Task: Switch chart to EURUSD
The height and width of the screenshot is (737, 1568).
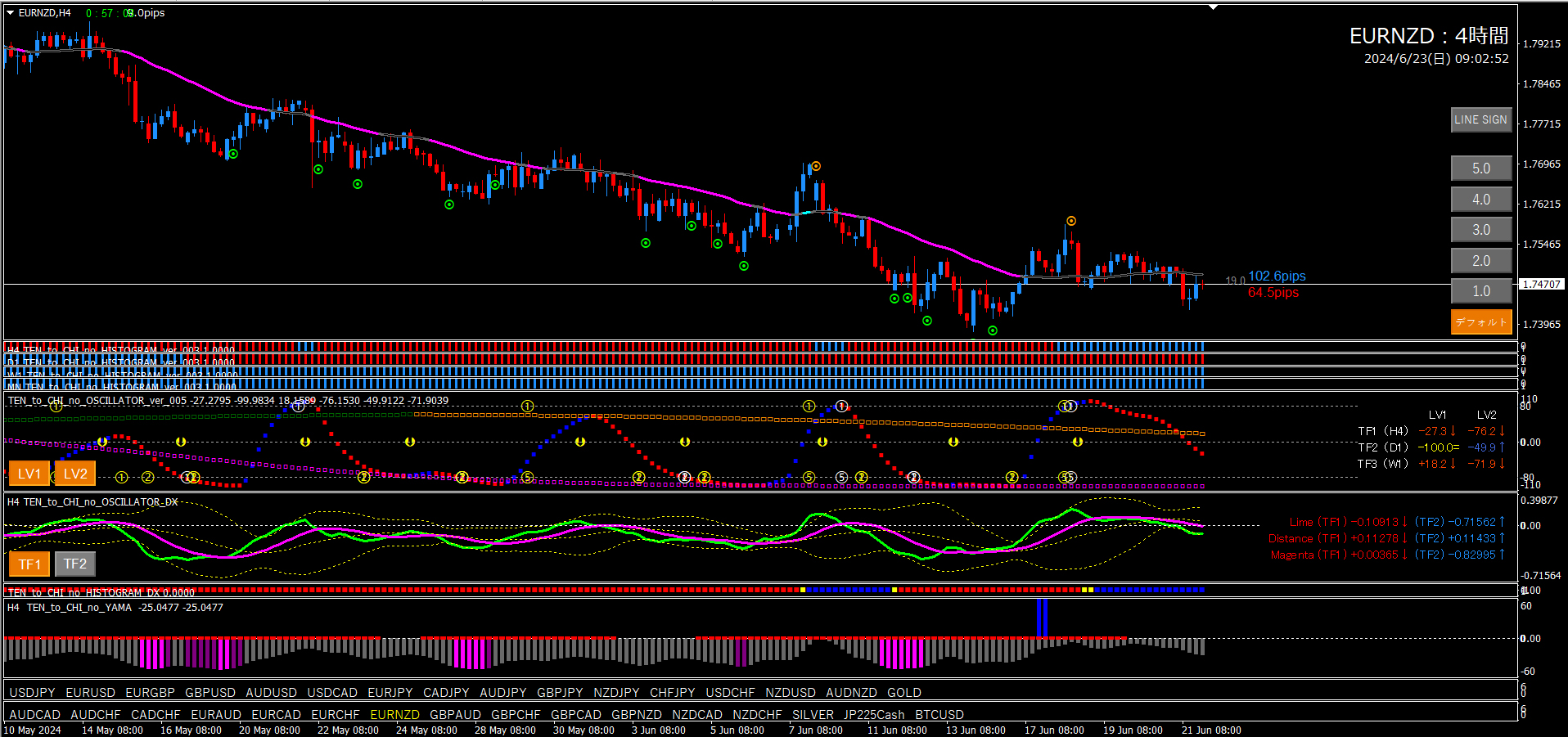Action: pos(90,693)
